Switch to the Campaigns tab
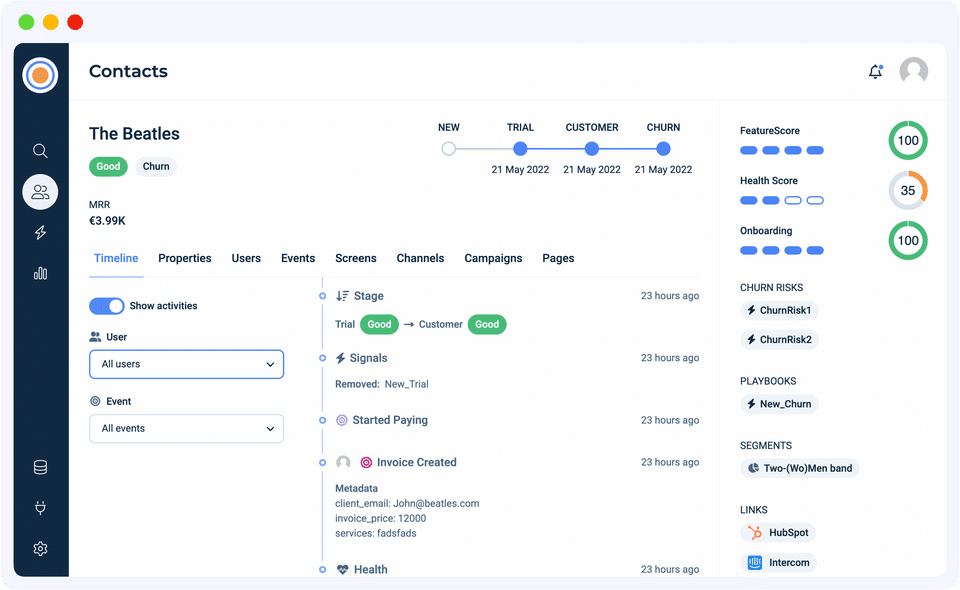Screen dimensions: 960x590 tap(493, 258)
